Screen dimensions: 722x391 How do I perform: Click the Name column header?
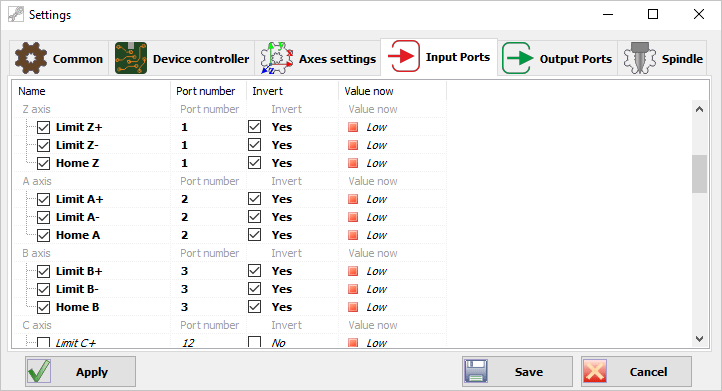91,91
